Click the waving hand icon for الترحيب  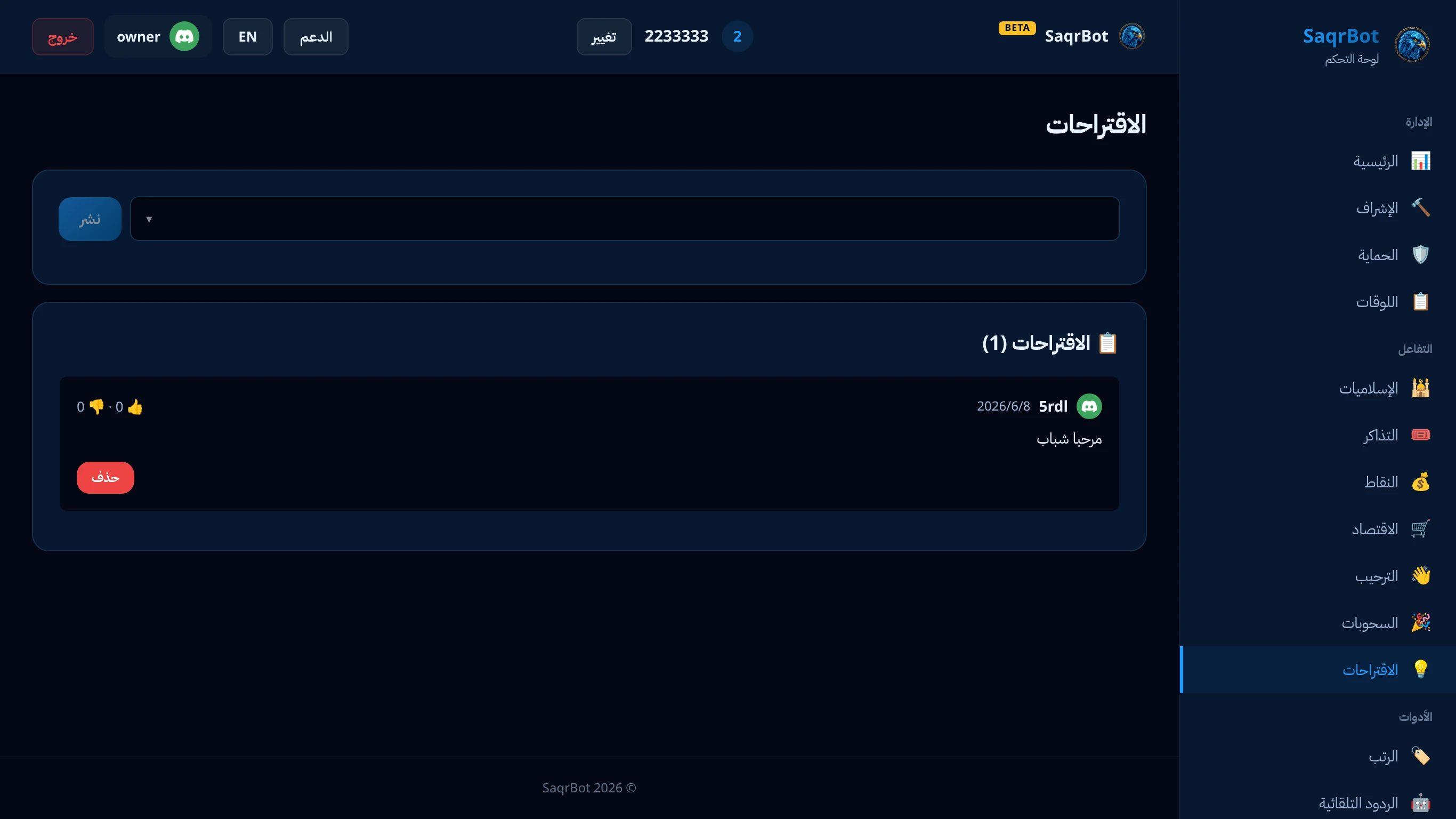click(1420, 576)
